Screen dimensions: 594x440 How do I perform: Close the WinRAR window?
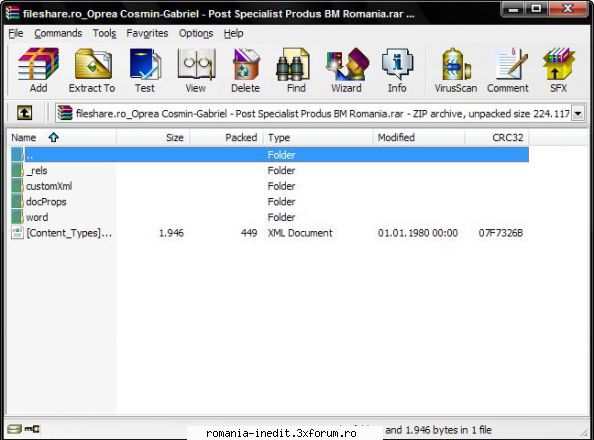tap(567, 9)
